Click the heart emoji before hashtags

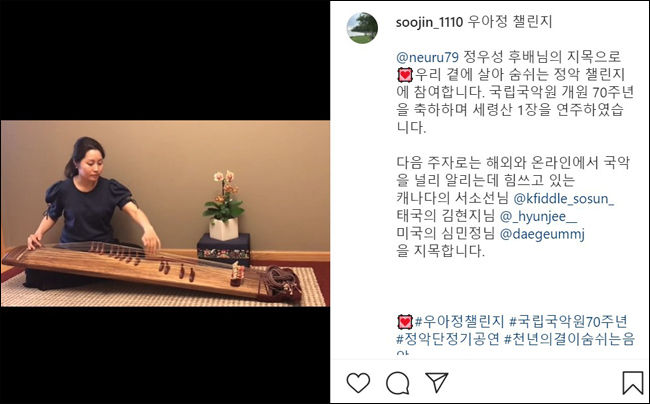405,322
